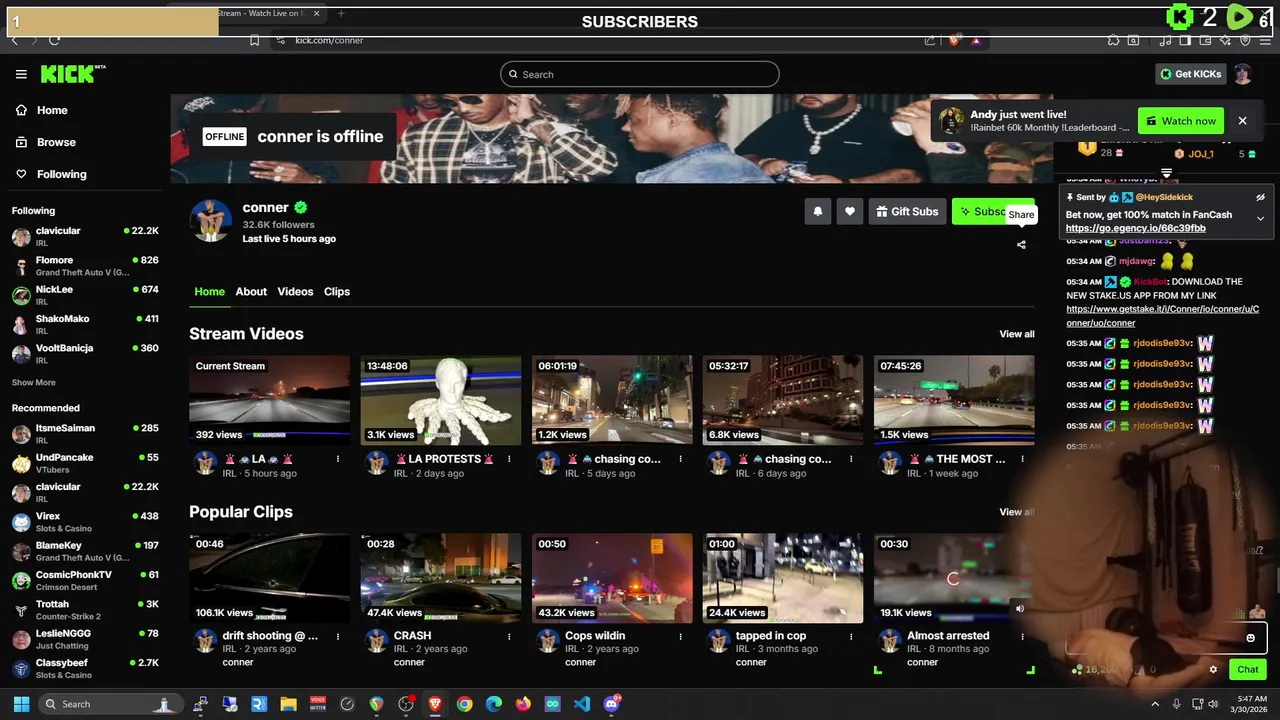Screen dimensions: 1280x720
Task: Open the emote picker in chat
Action: [1250, 638]
